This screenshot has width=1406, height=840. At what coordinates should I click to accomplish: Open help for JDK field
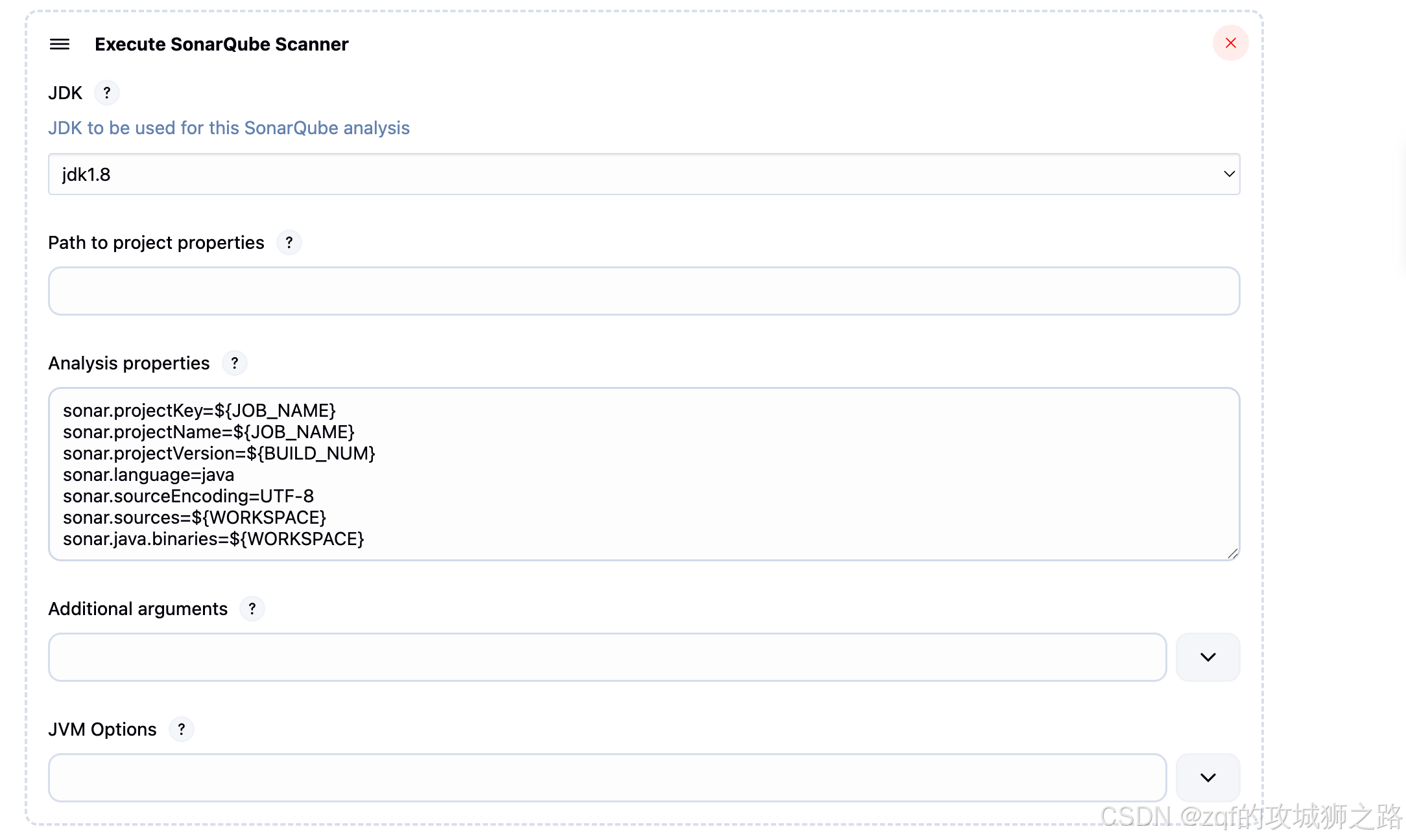coord(107,93)
